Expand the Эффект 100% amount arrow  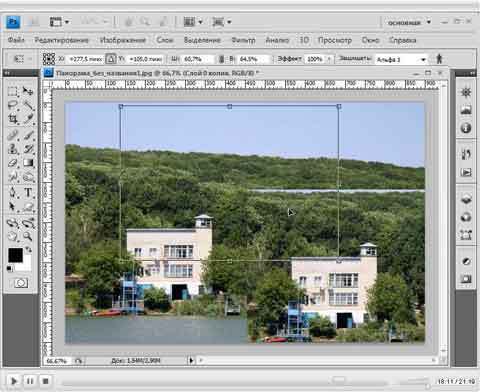tap(329, 59)
